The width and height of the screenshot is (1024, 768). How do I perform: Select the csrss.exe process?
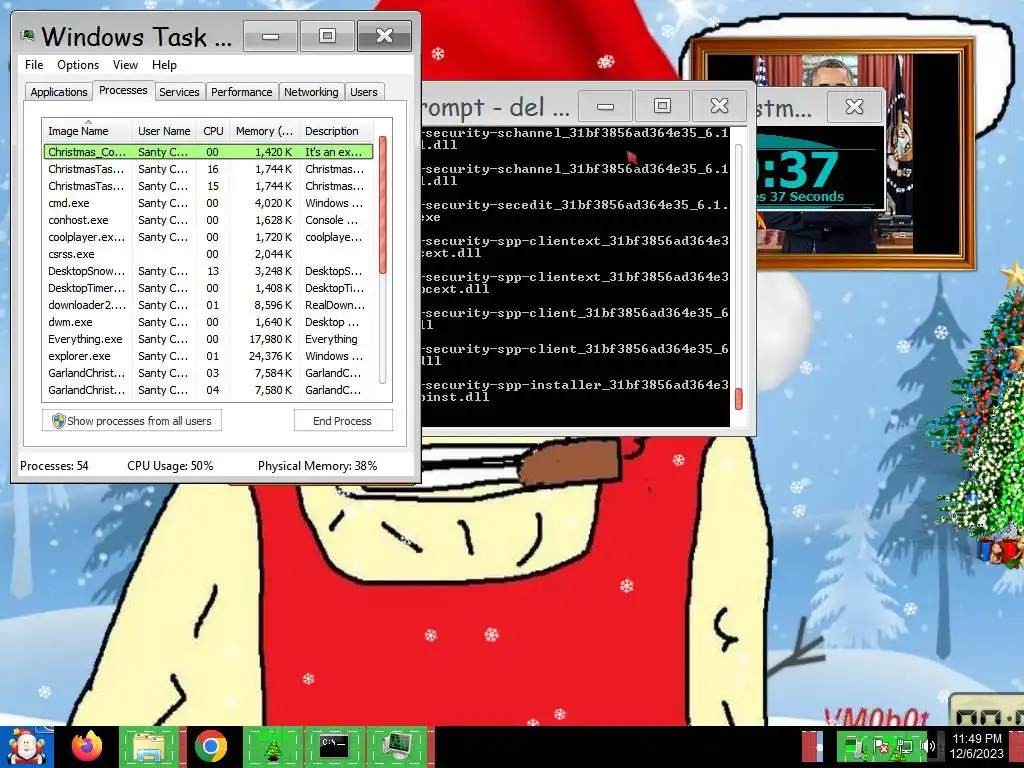point(208,254)
